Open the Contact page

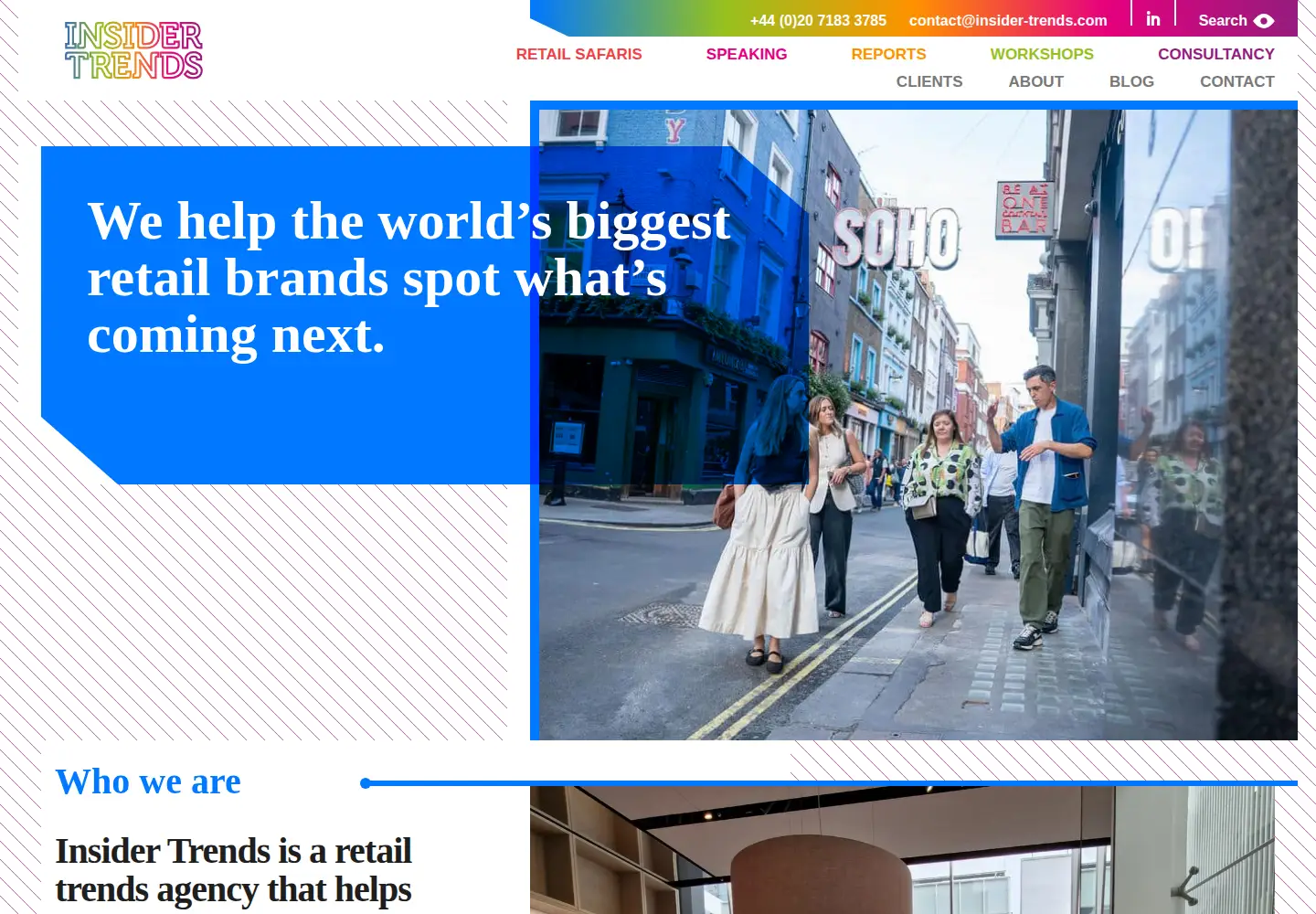pyautogui.click(x=1236, y=81)
